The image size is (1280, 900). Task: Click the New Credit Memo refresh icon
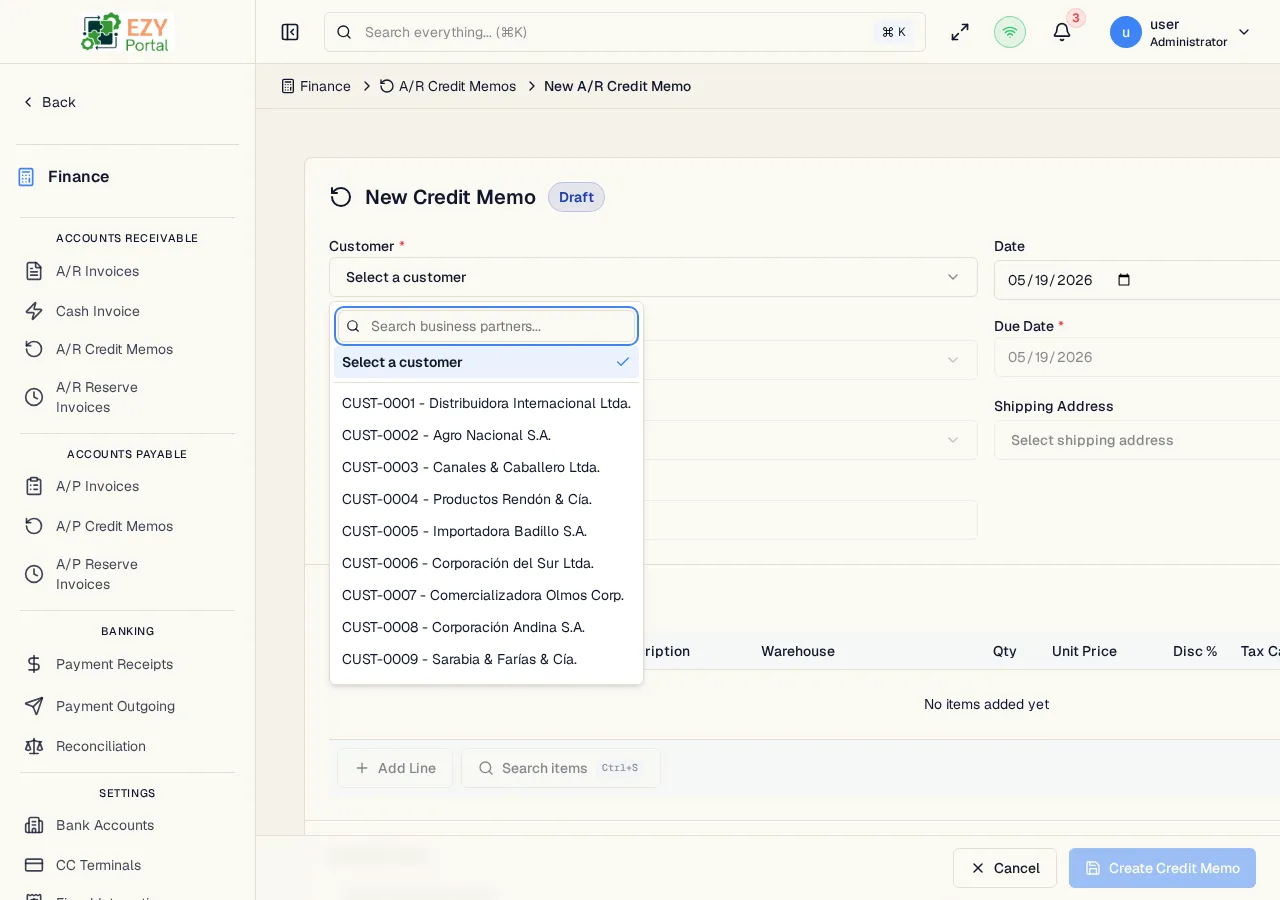click(341, 197)
